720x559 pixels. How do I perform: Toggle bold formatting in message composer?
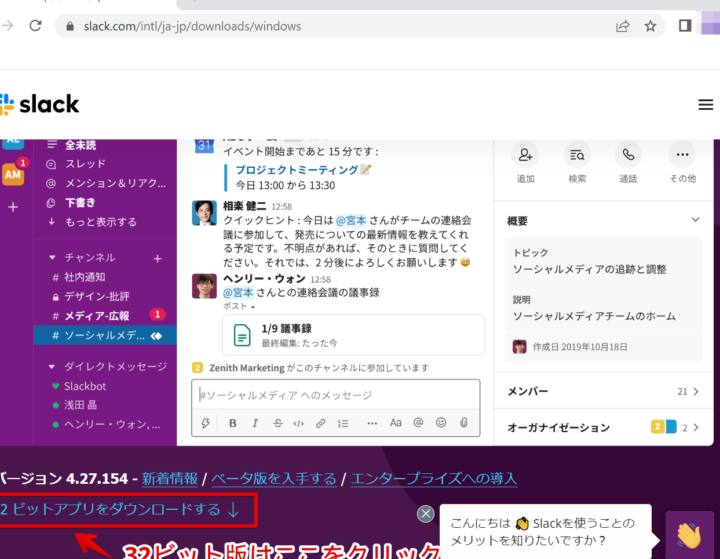(x=232, y=423)
